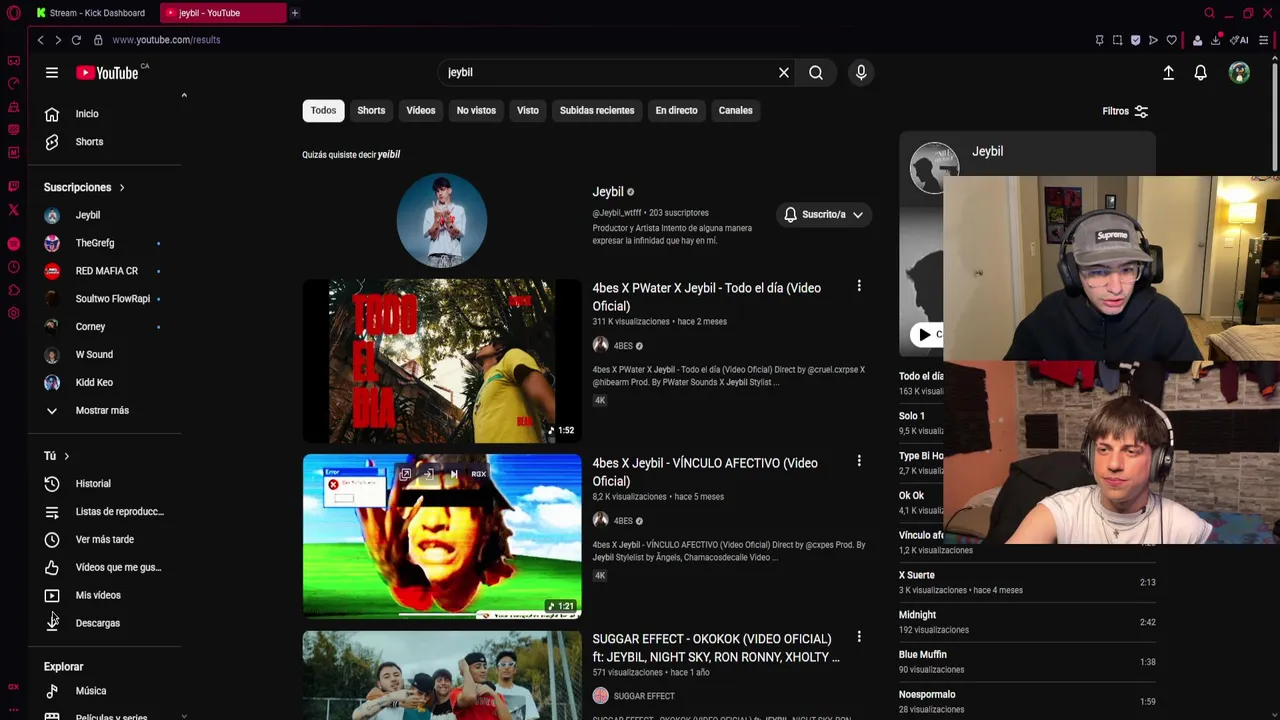Viewport: 1280px width, 720px height.
Task: Open Shorts from the left sidebar
Action: [103, 142]
